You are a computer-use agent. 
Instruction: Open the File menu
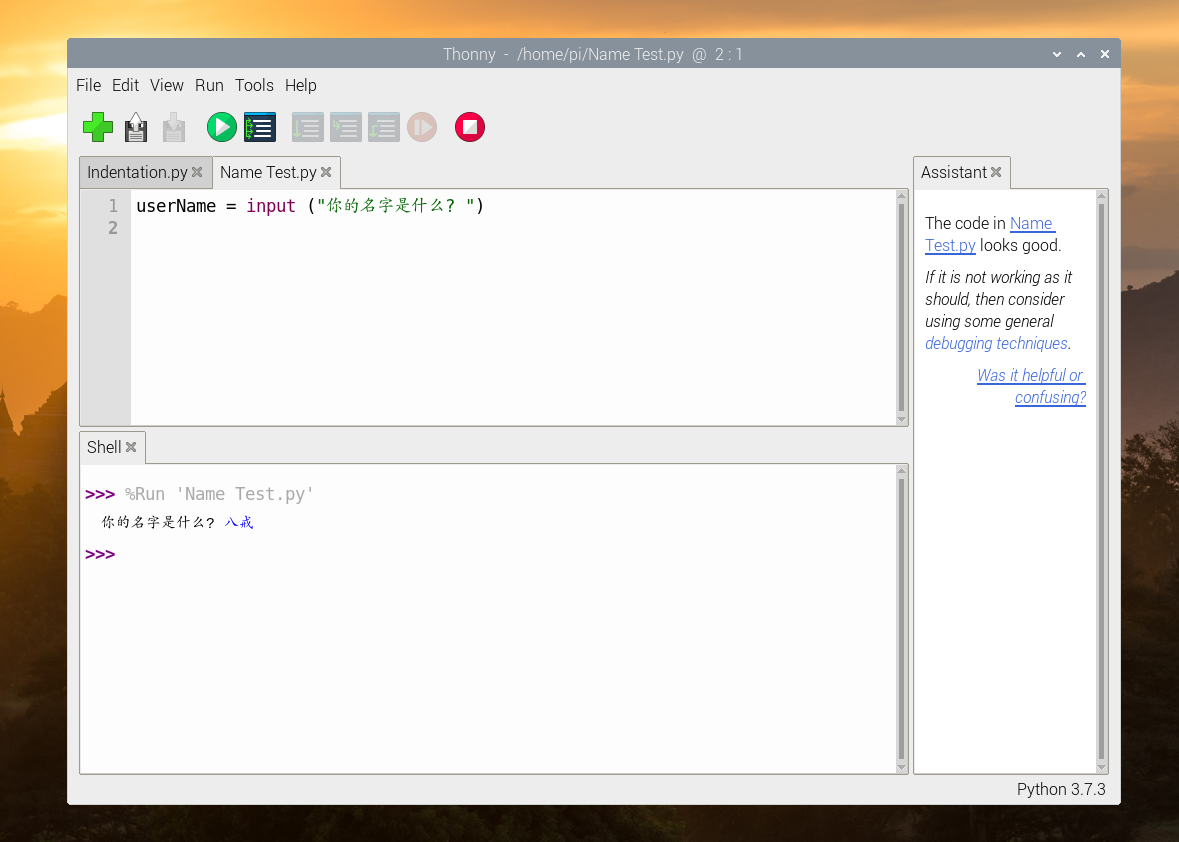coord(88,85)
